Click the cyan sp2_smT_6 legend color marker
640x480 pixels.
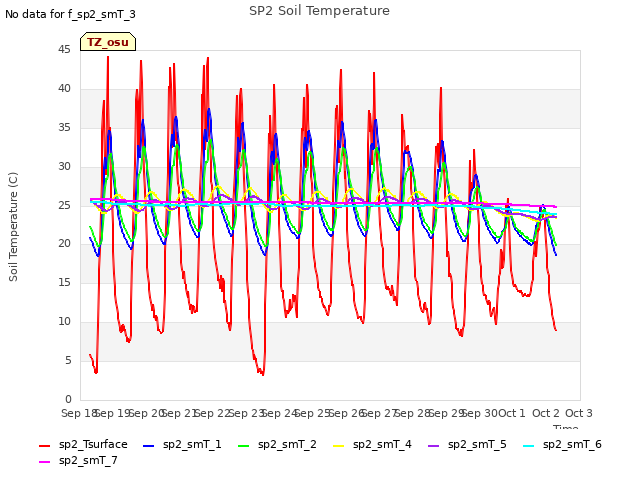coord(529,446)
